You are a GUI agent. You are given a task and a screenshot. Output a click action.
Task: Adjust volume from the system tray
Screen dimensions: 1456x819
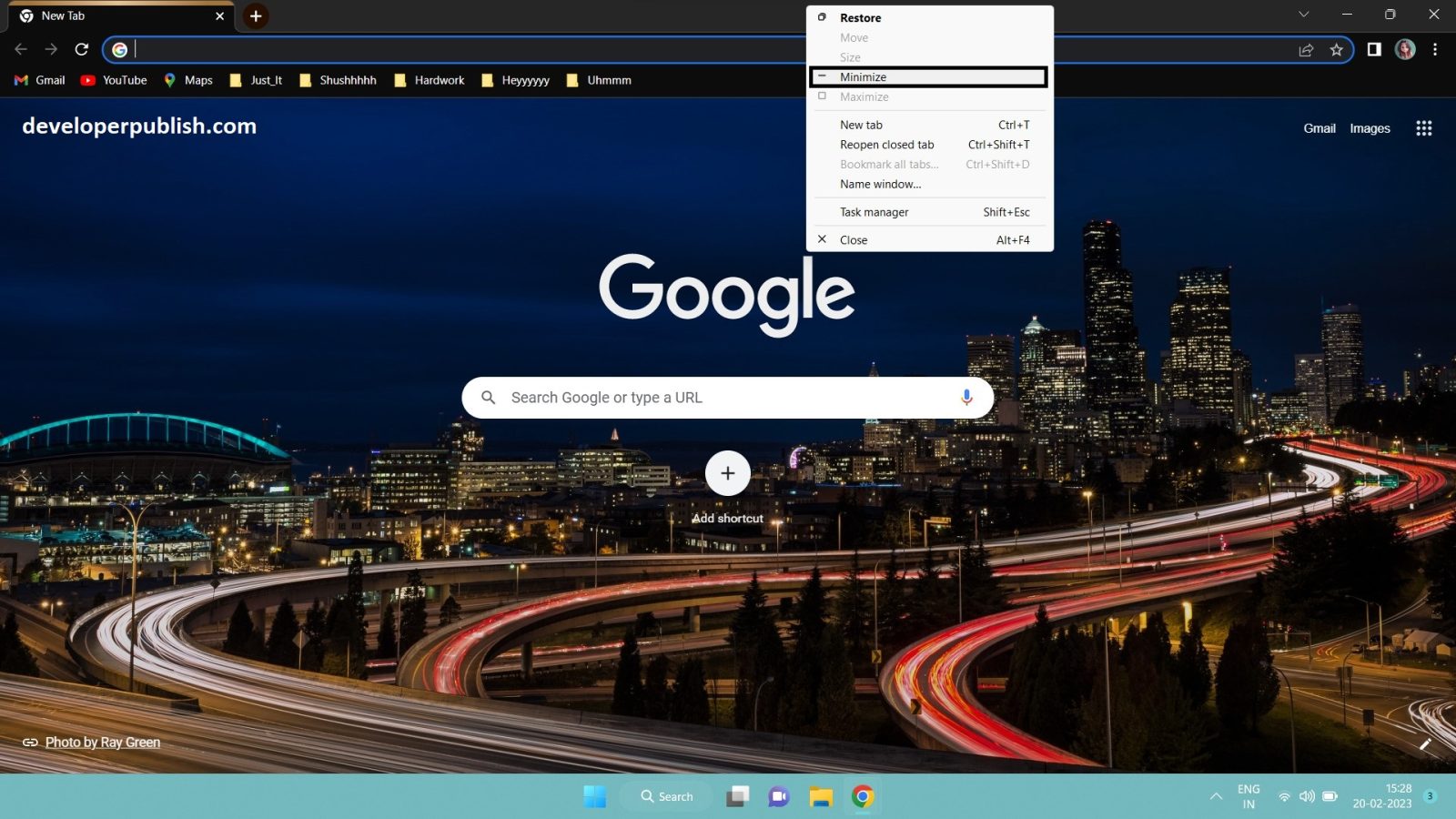pos(1308,795)
